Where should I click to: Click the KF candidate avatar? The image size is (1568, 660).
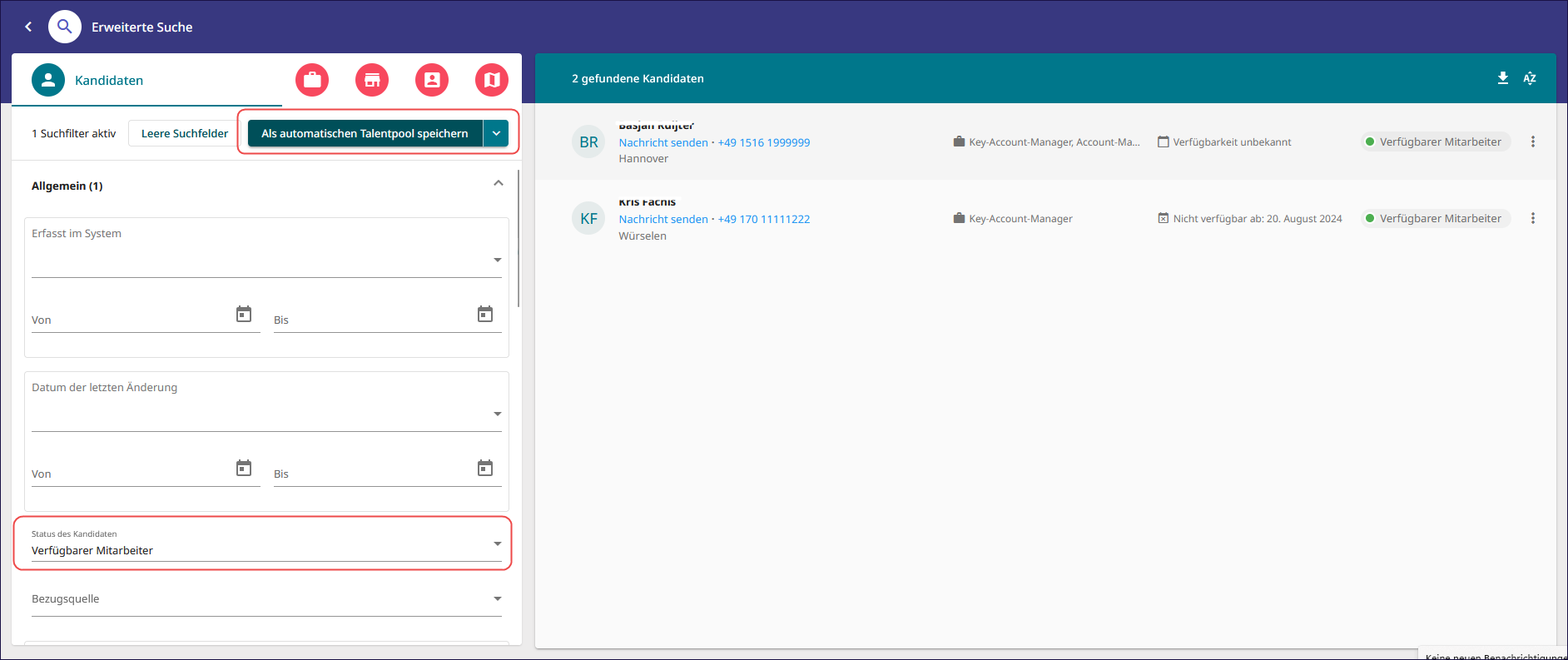(588, 219)
